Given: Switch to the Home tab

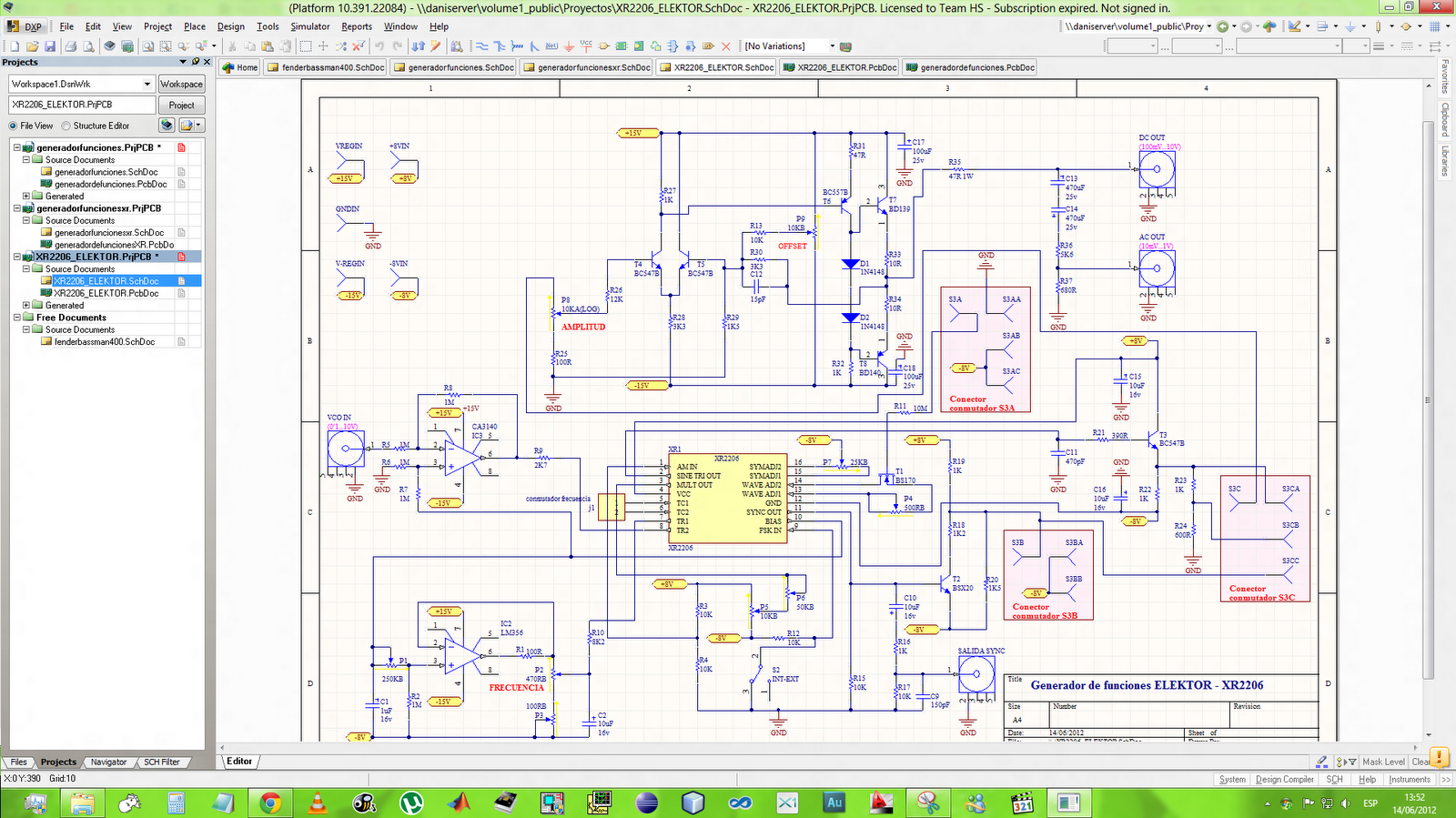Looking at the screenshot, I should [240, 67].
